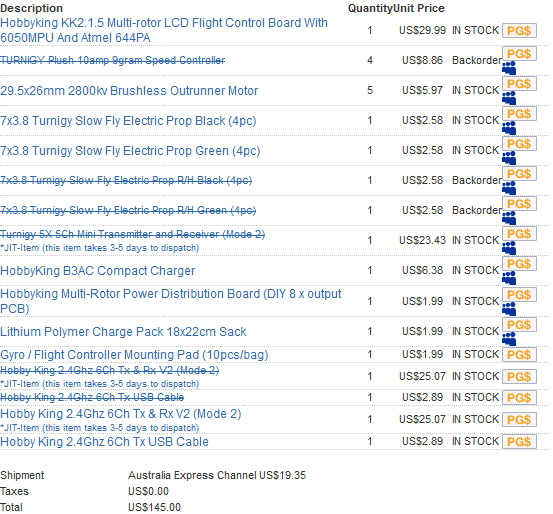Click the PG$ badge for Gyro Flight Controller Mounting Pad
553x514 pixels.
click(x=519, y=355)
